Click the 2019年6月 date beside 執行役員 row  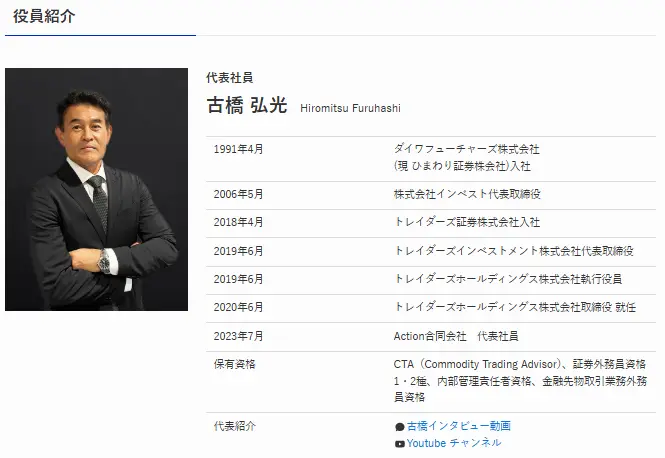tap(238, 279)
